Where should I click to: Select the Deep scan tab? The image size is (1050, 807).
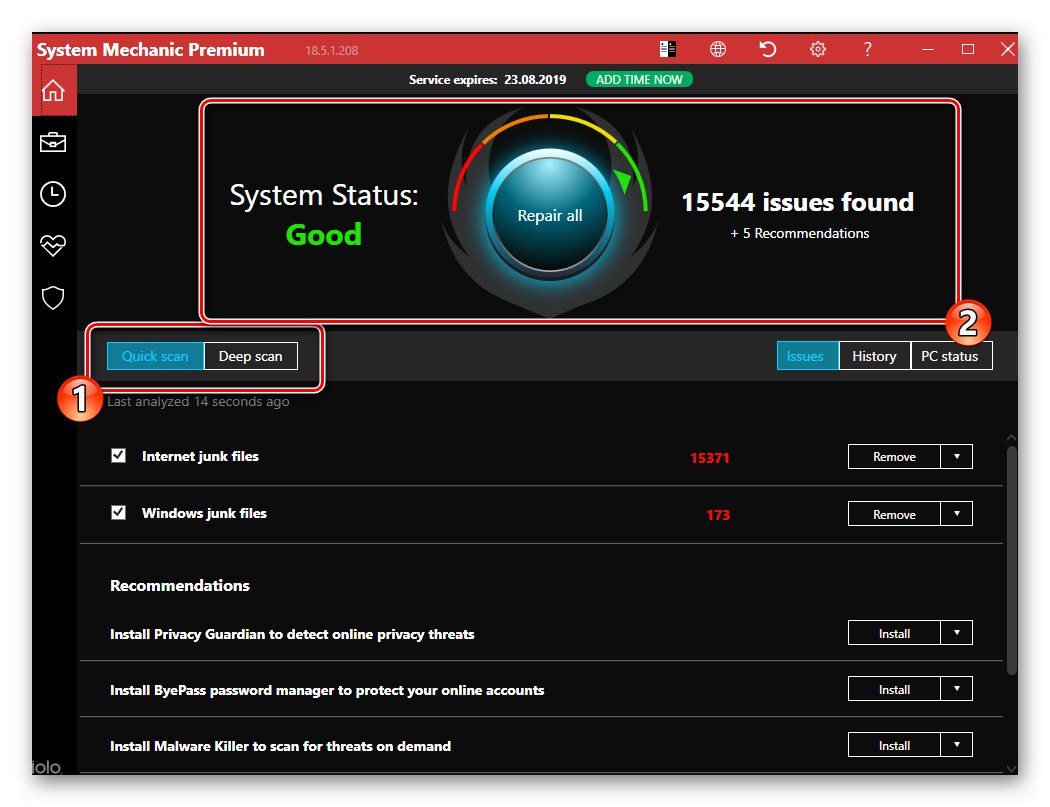pyautogui.click(x=250, y=356)
